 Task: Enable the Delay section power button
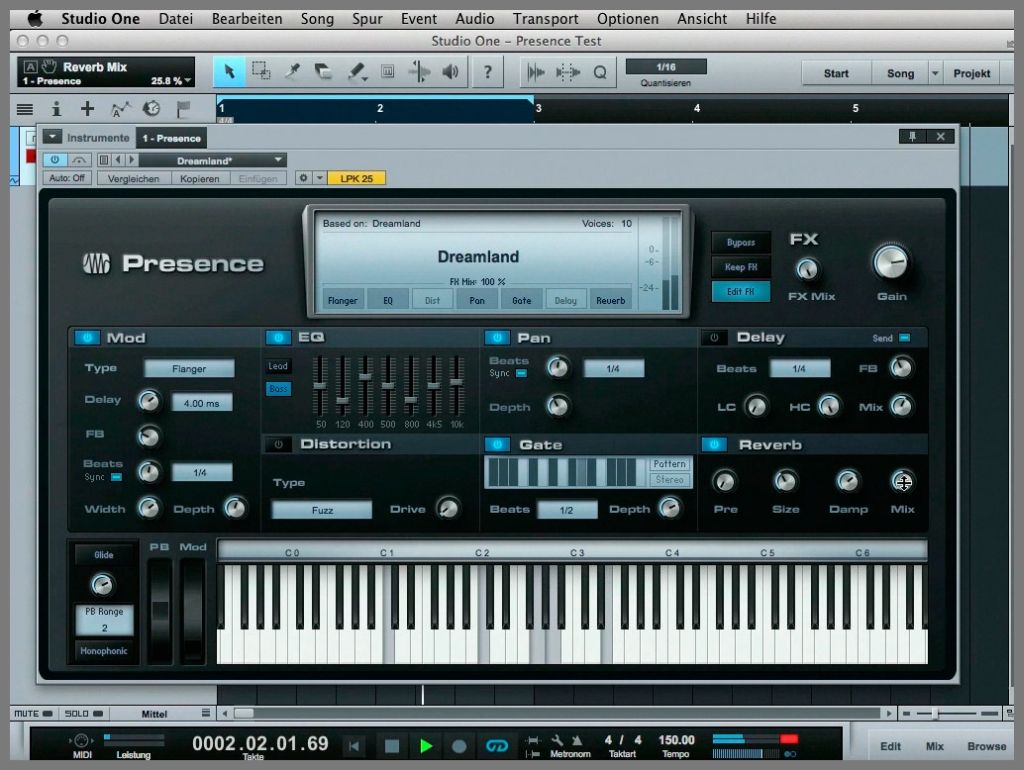(x=714, y=337)
